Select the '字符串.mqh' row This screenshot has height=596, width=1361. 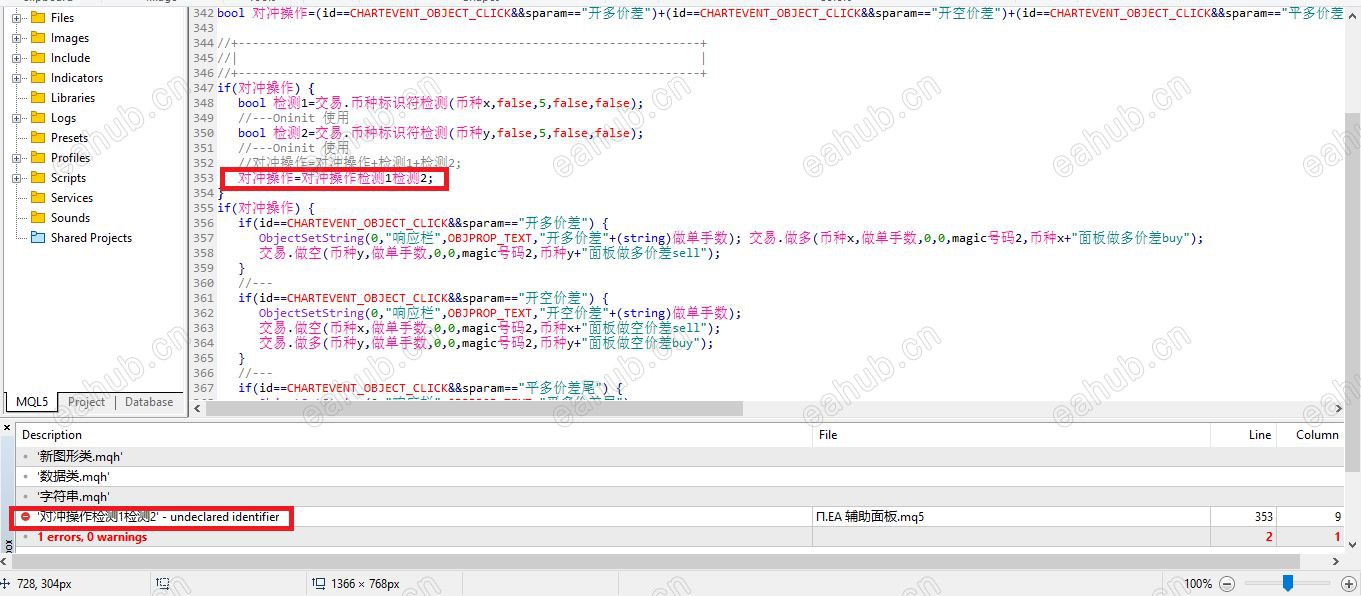point(680,497)
